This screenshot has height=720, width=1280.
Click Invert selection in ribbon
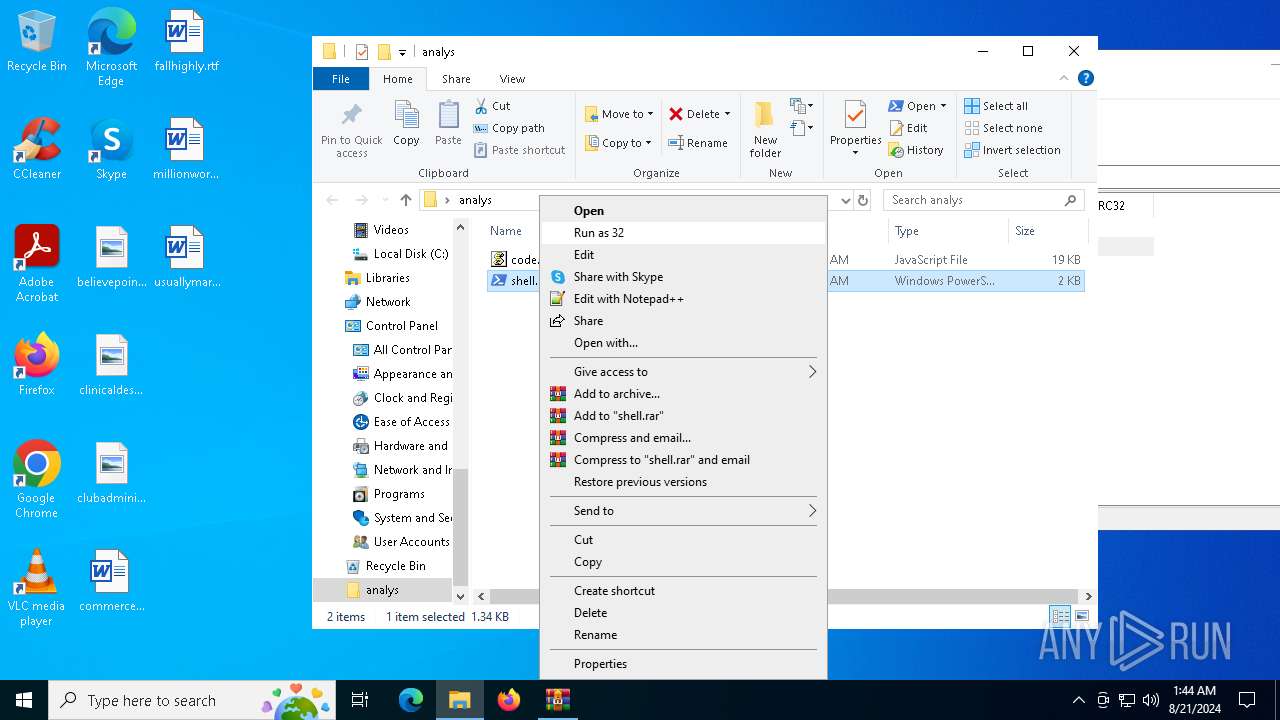[1012, 150]
